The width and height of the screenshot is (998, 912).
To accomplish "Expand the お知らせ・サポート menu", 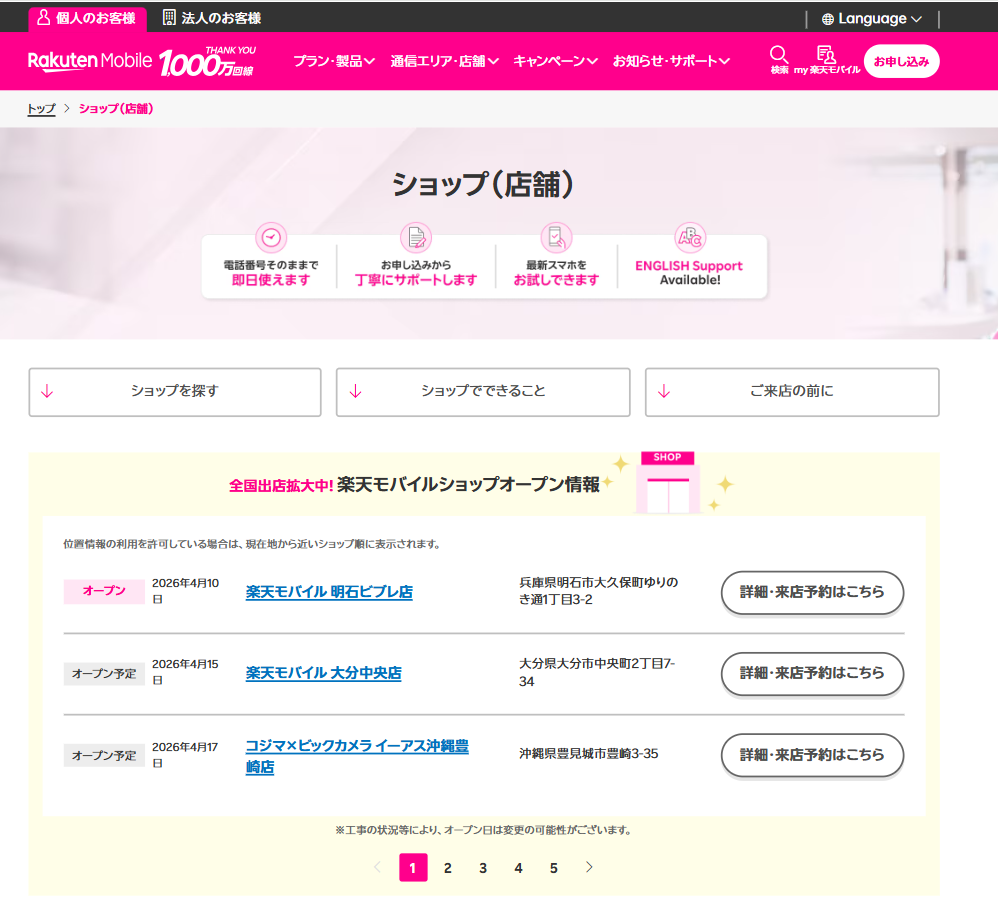I will tap(671, 61).
